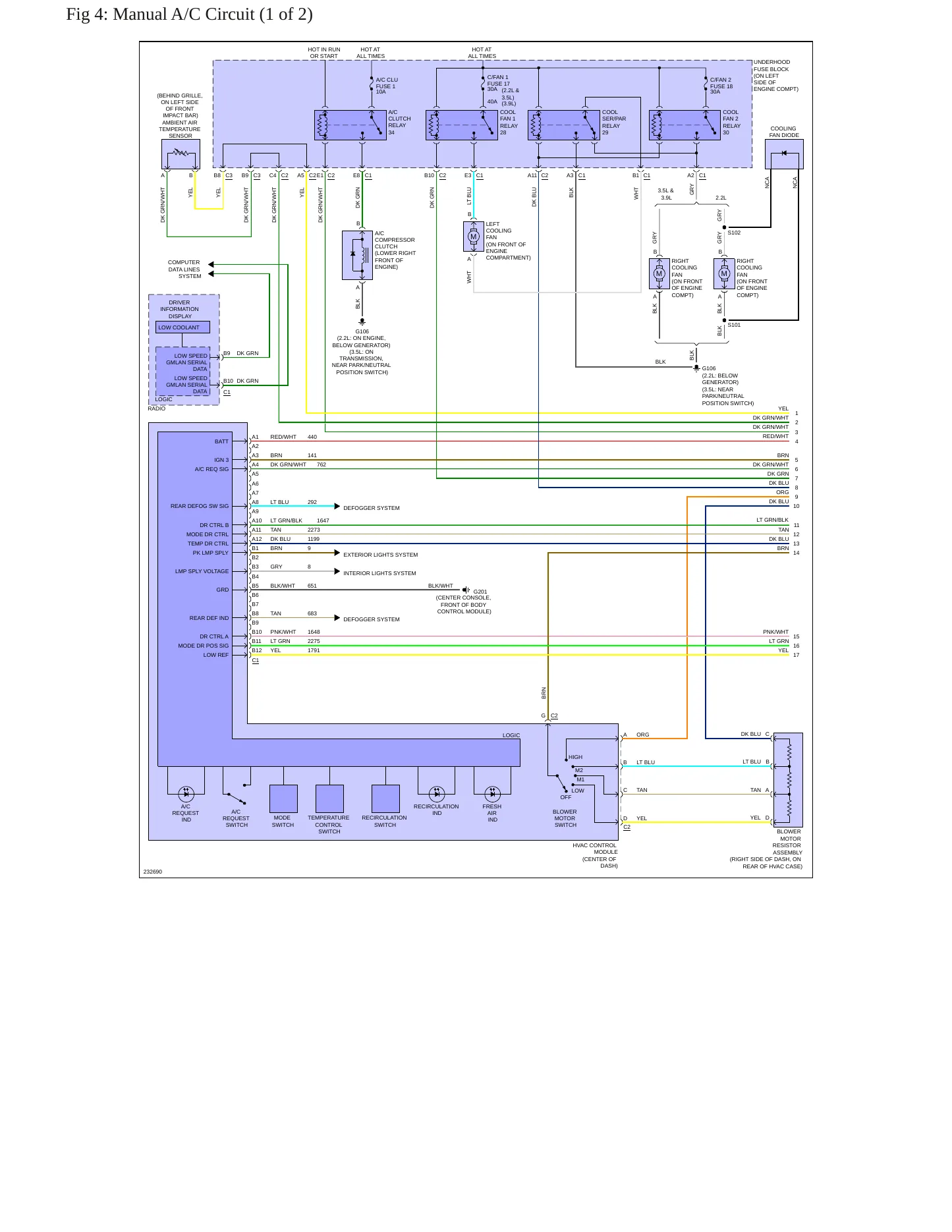The height and width of the screenshot is (1232, 952).
Task: Click the LOW COOLANT box in the driver display
Action: click(182, 327)
